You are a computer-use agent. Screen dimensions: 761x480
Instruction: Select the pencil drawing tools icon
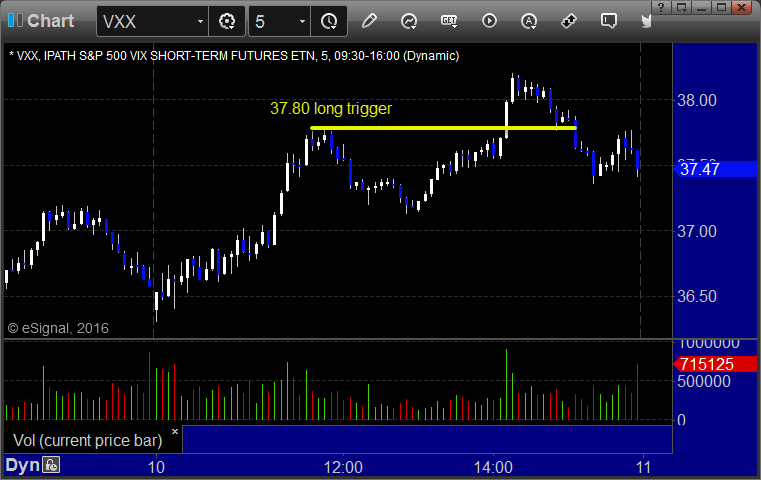click(369, 21)
